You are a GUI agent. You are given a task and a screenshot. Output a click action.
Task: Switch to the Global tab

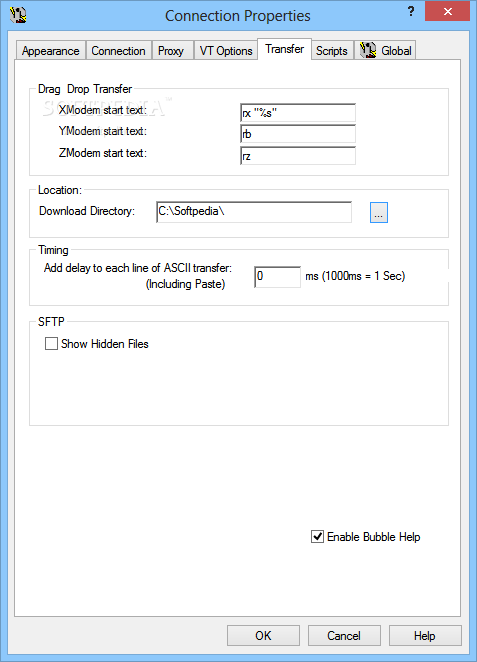pos(385,51)
